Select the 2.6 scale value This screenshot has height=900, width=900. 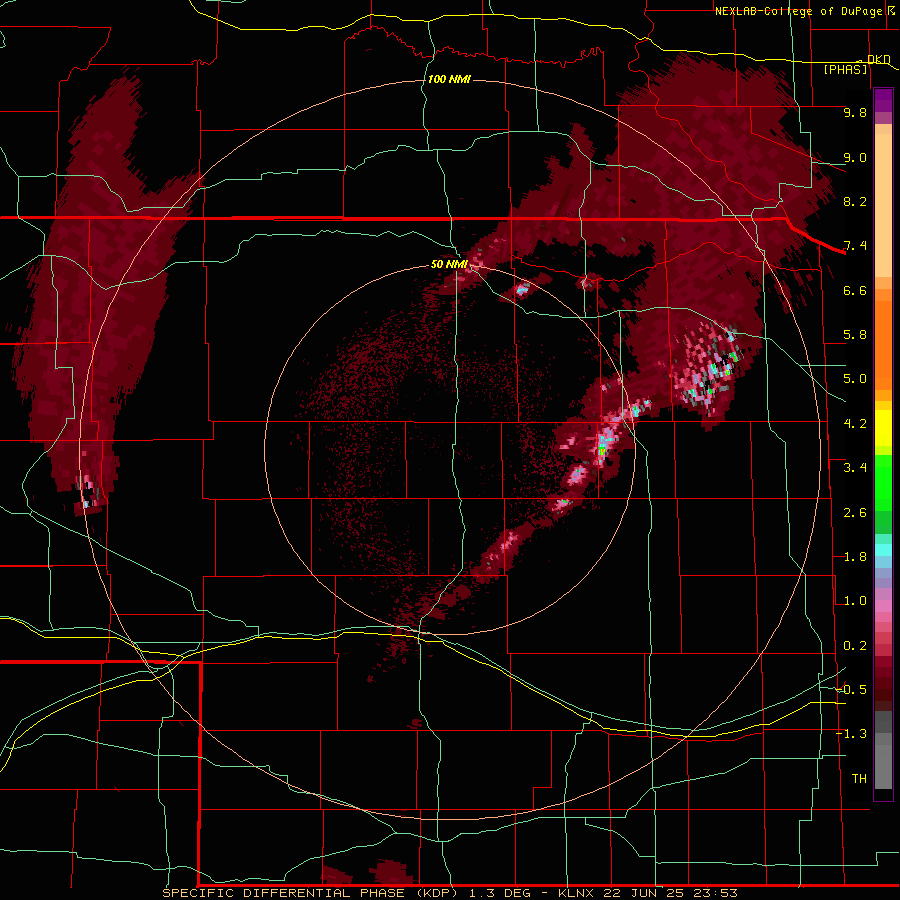(855, 513)
